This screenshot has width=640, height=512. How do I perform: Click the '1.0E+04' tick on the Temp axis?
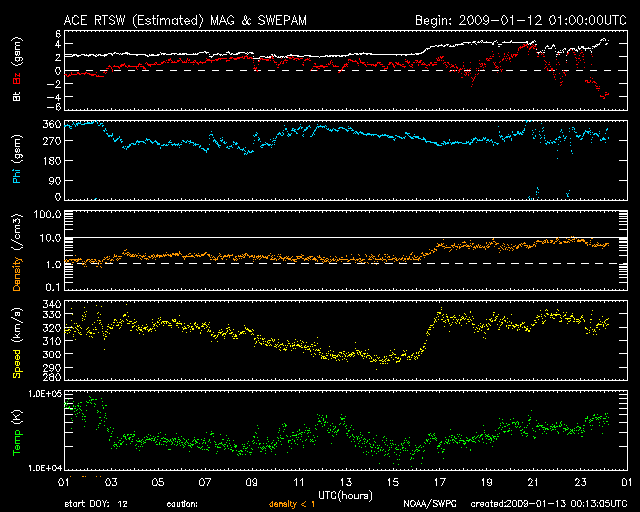[x=45, y=468]
